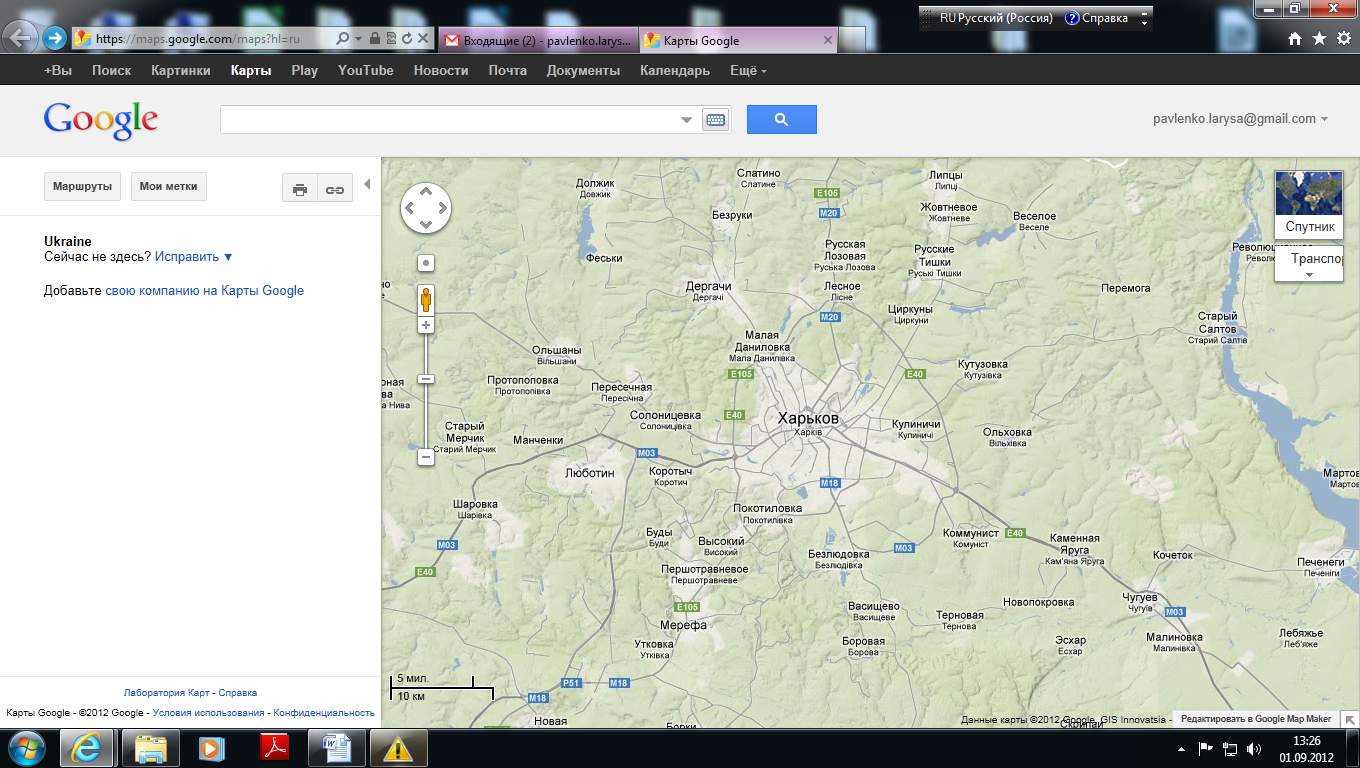
Task: Click the Справка help icon in language bar
Action: pos(1072,18)
